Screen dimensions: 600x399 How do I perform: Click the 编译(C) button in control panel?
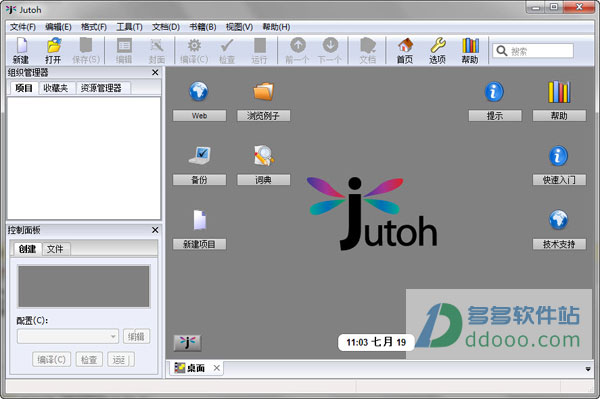point(52,360)
